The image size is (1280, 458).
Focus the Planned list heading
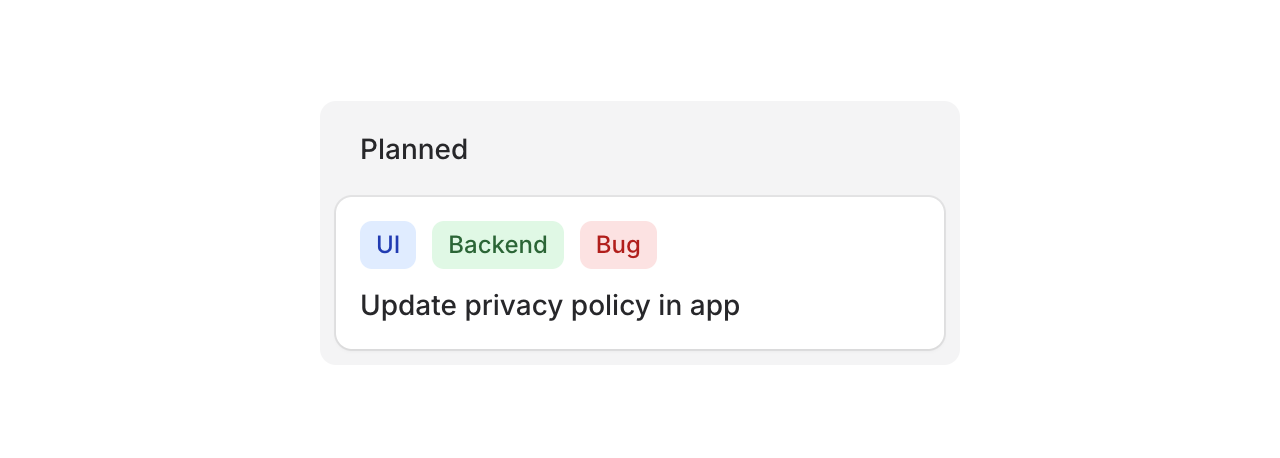[x=414, y=149]
